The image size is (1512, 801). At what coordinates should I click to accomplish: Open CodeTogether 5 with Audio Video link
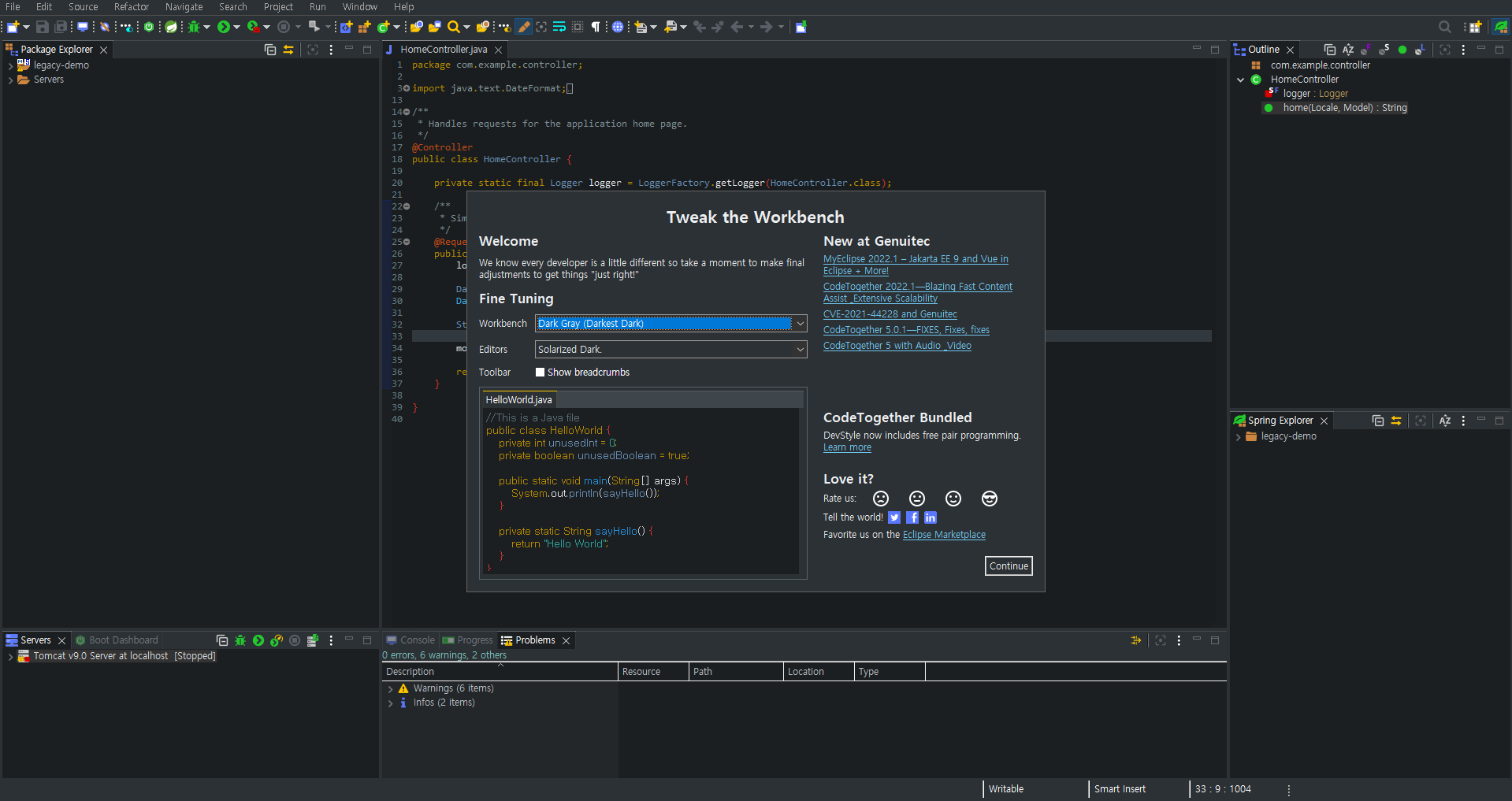pos(897,346)
